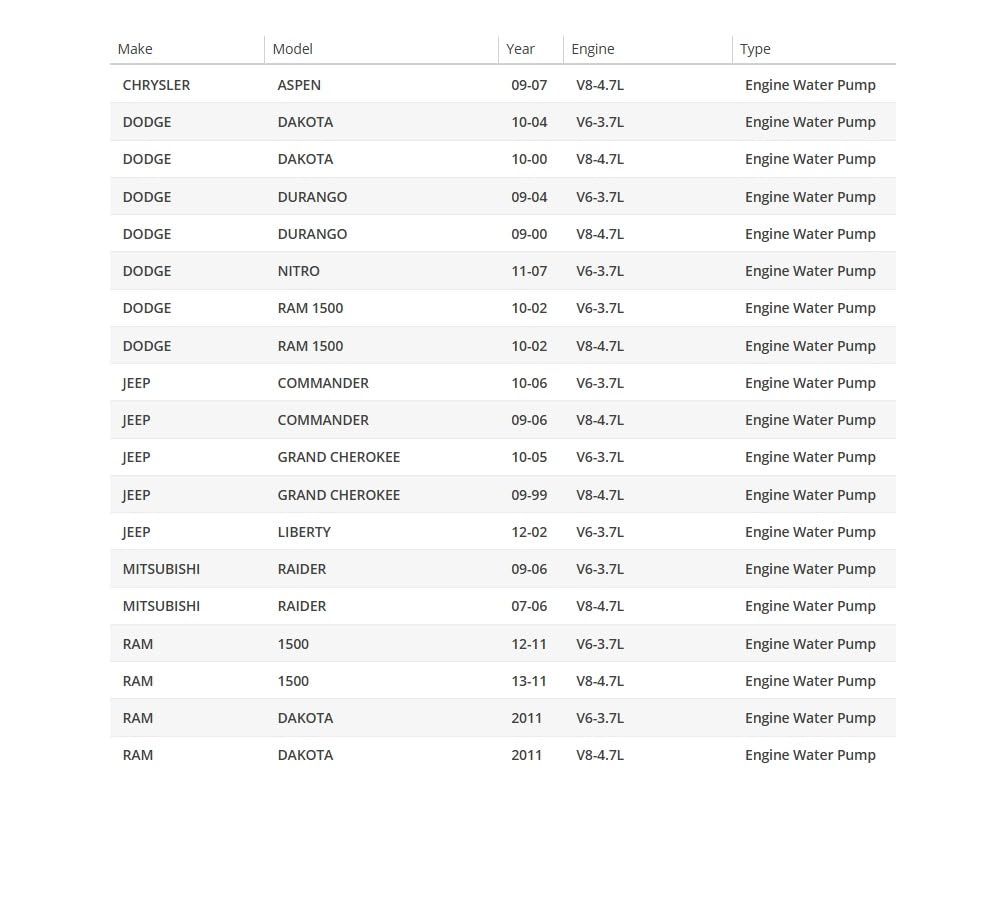Select the year cell reading 12-02

(x=529, y=532)
